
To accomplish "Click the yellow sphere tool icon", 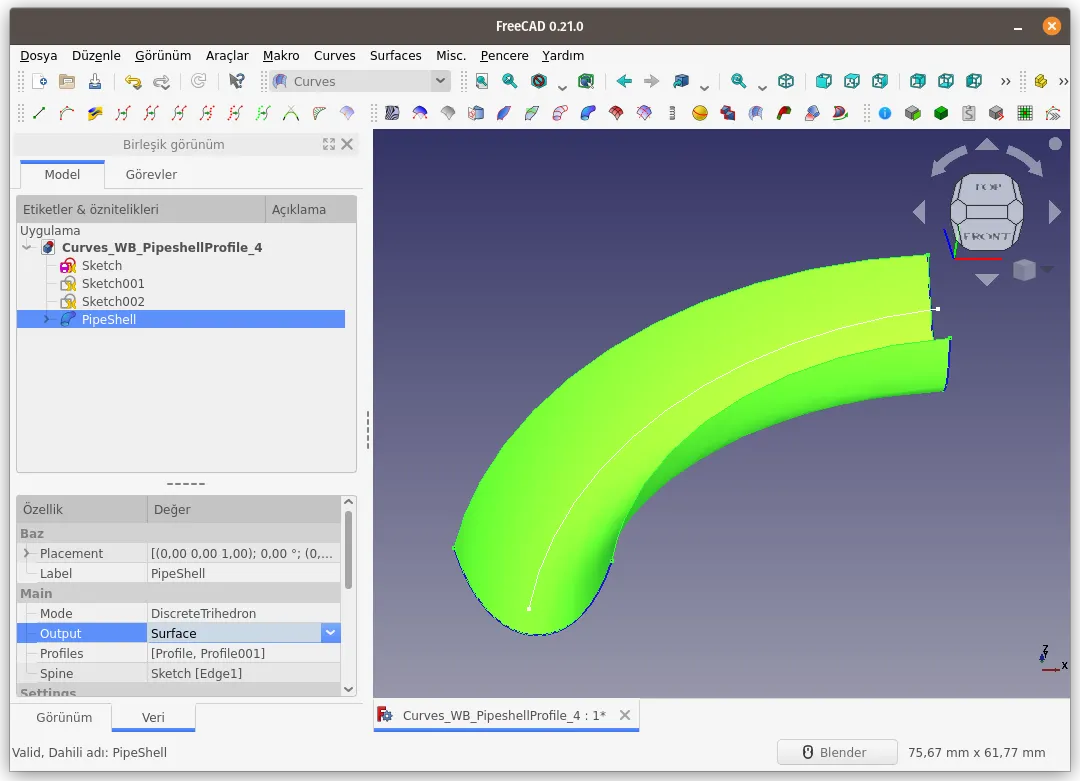I will (x=700, y=113).
